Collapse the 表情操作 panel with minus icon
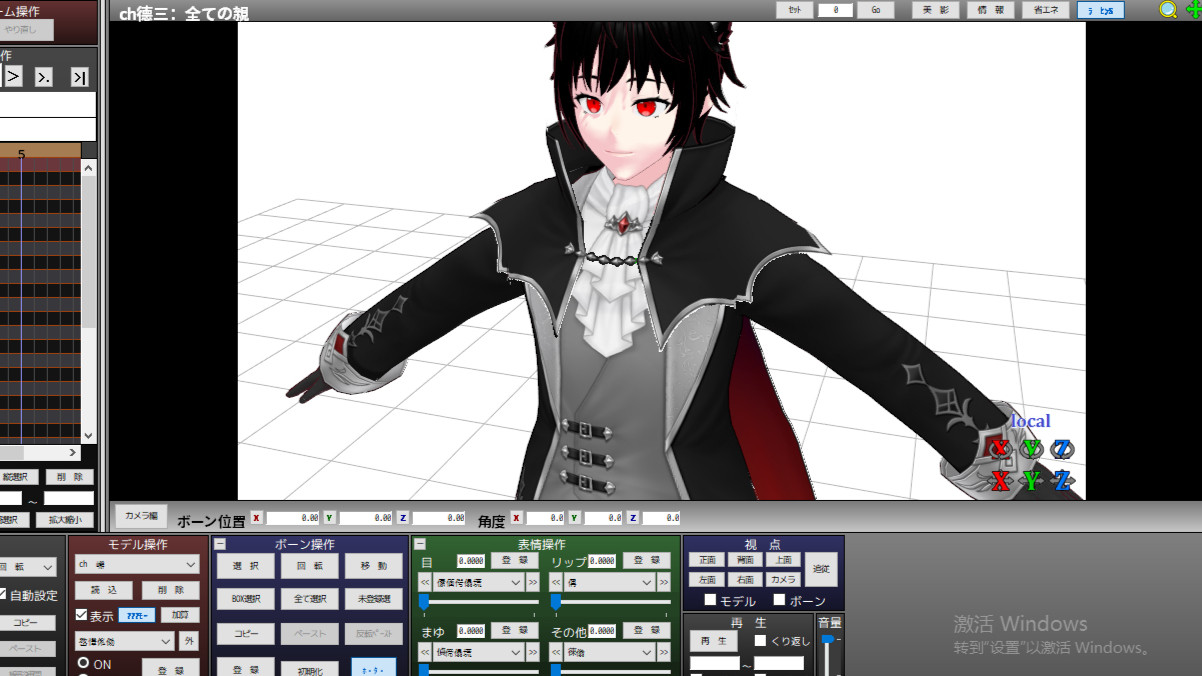1202x676 pixels. pos(421,545)
